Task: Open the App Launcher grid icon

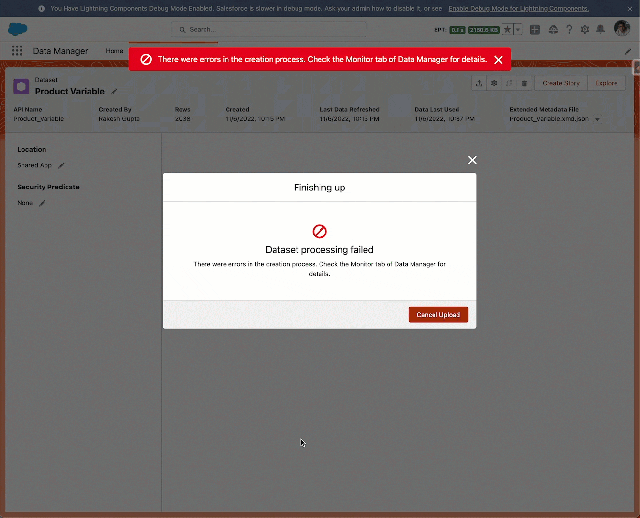Action: coord(17,51)
